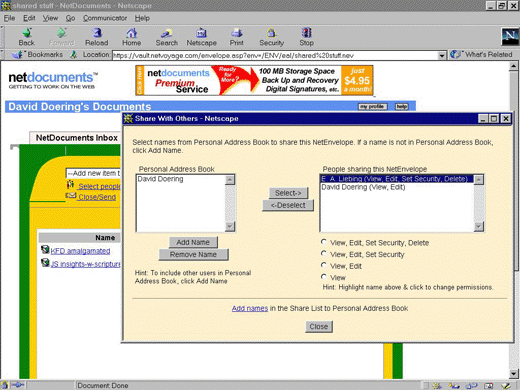
Task: Choose the 'View, Edit' permission radio
Action: click(324, 265)
